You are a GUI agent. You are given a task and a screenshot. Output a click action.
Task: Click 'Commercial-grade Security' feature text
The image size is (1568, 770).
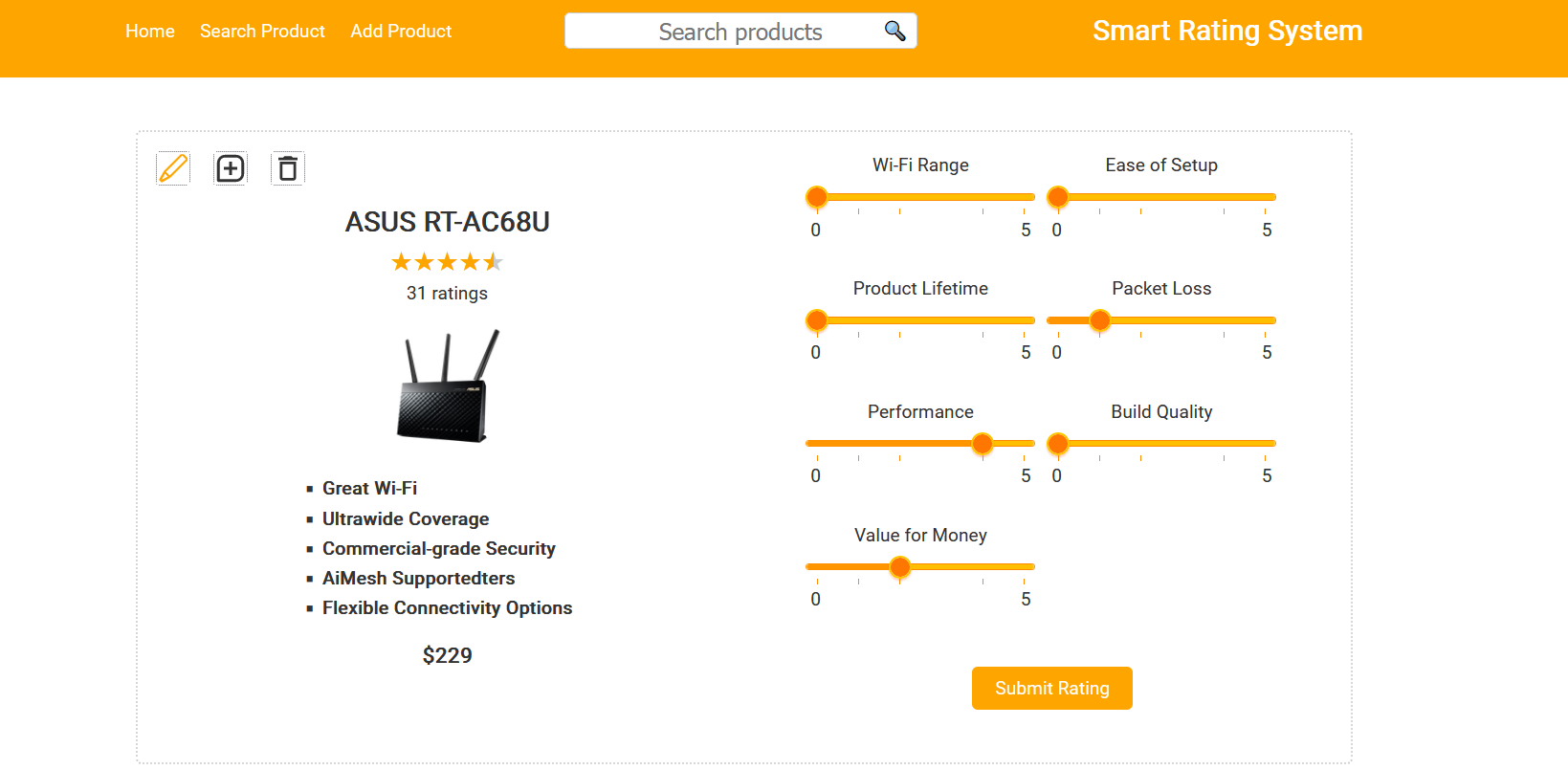point(439,548)
